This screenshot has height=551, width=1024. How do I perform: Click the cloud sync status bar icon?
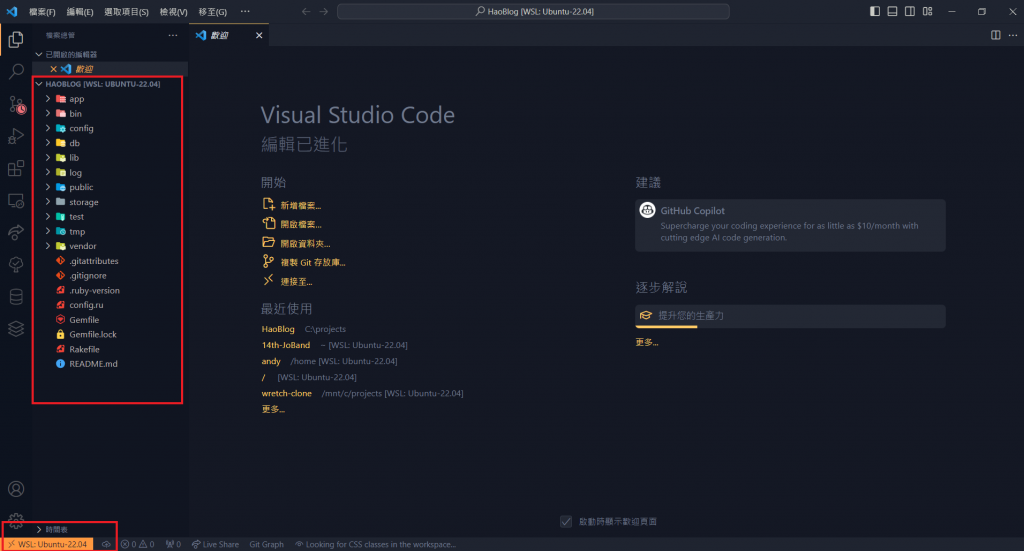click(106, 544)
